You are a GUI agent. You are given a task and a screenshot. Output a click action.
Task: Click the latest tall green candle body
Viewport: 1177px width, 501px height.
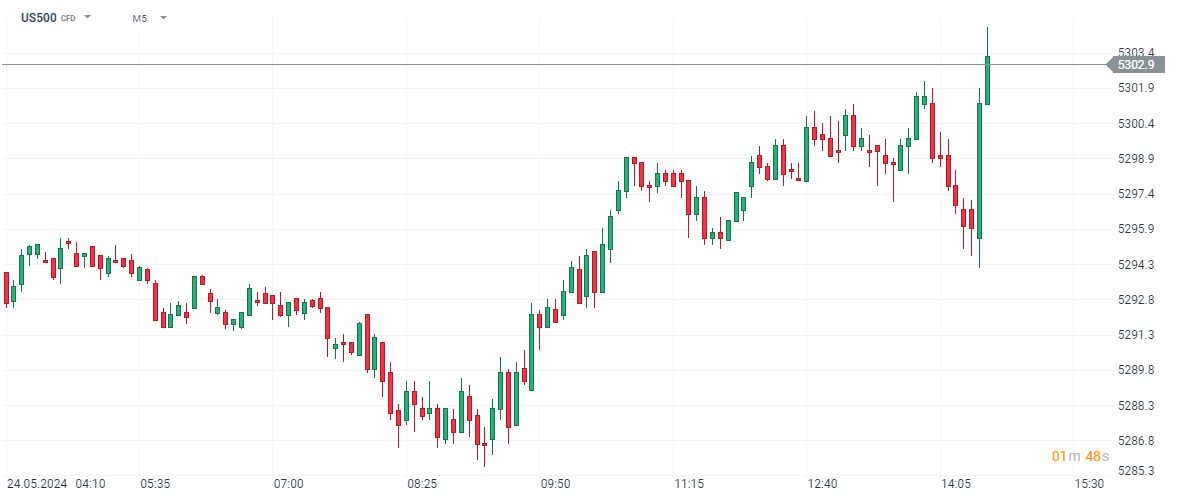(987, 80)
